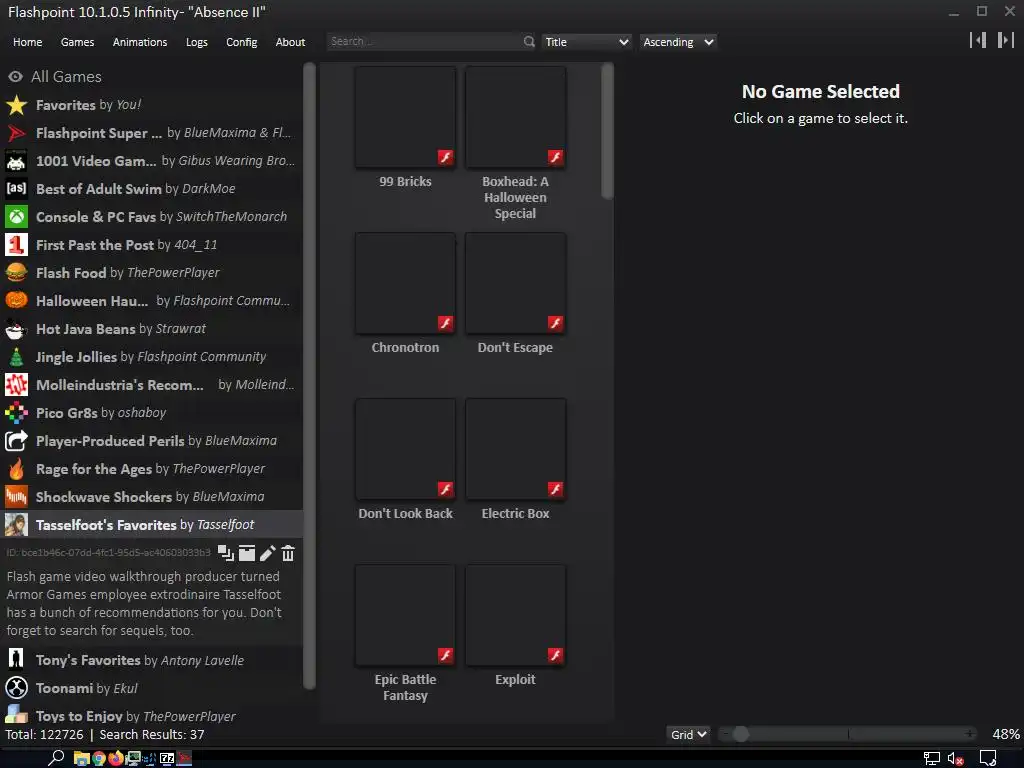Duplicate the Tasselfoot's Favorites playlist
Viewport: 1024px width, 768px height.
[226, 553]
